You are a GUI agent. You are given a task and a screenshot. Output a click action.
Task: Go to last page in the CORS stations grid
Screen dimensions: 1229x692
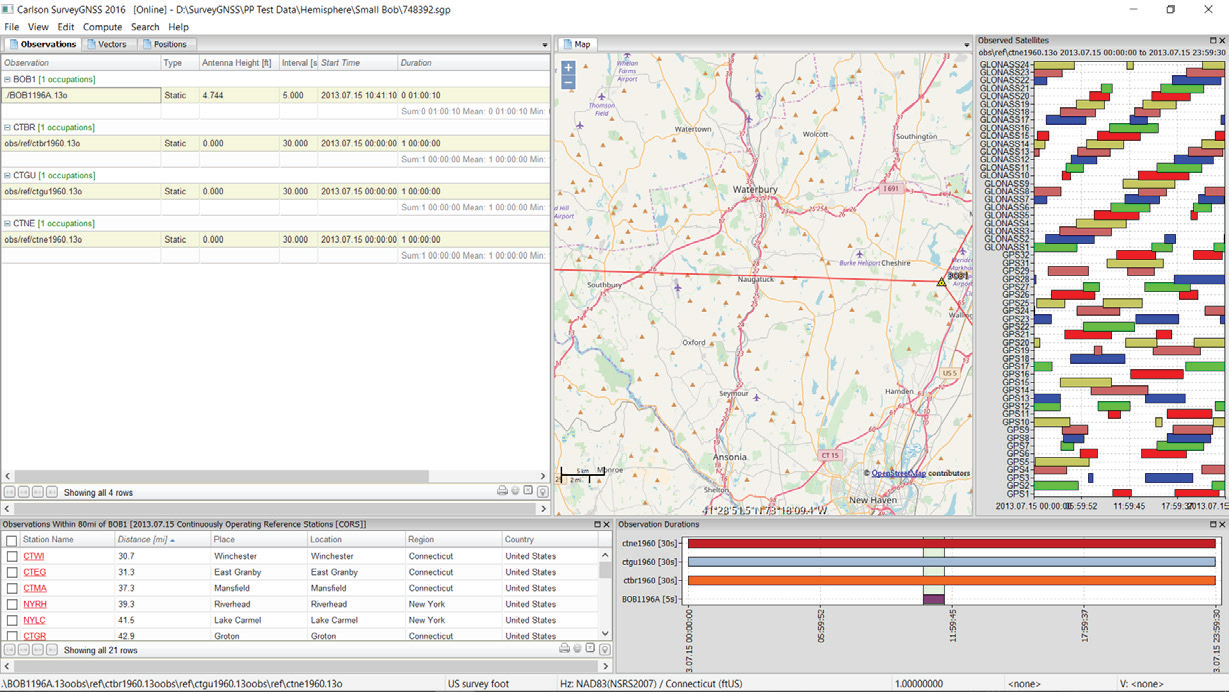[51, 650]
